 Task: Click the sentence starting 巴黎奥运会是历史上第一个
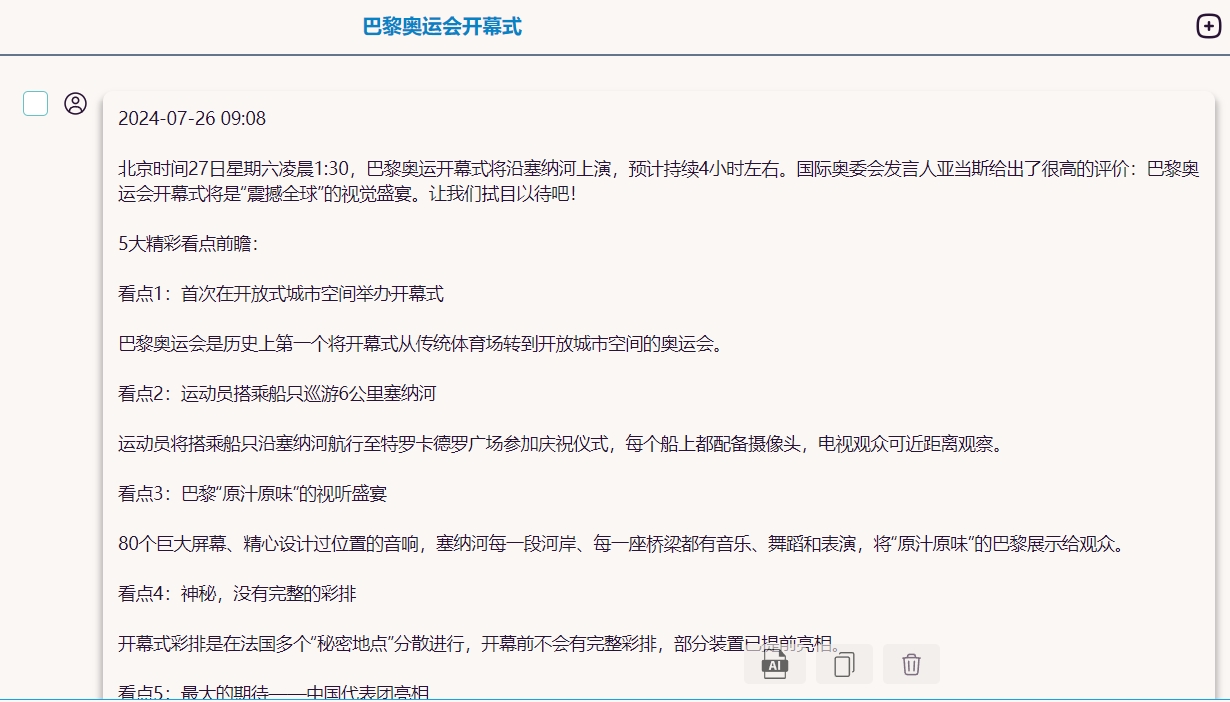point(420,344)
